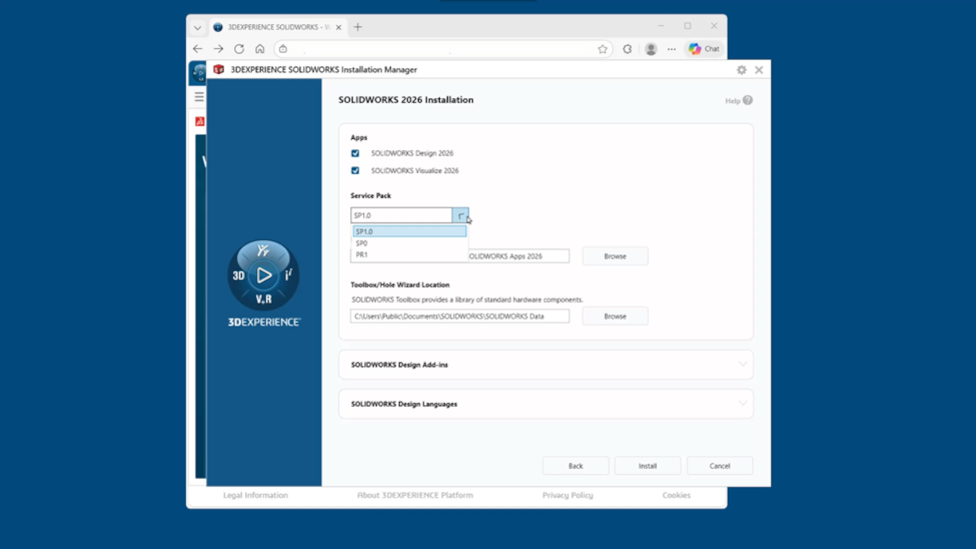This screenshot has width=976, height=549.
Task: Uncheck SOLIDWORKS Design 2026
Action: [355, 154]
